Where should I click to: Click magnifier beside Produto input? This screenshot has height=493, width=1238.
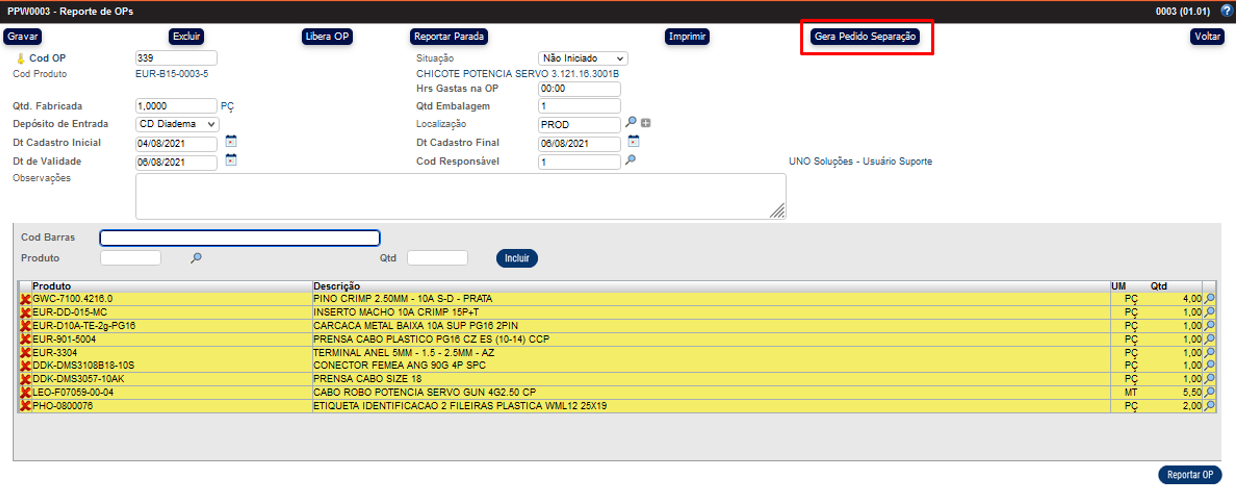[196, 258]
